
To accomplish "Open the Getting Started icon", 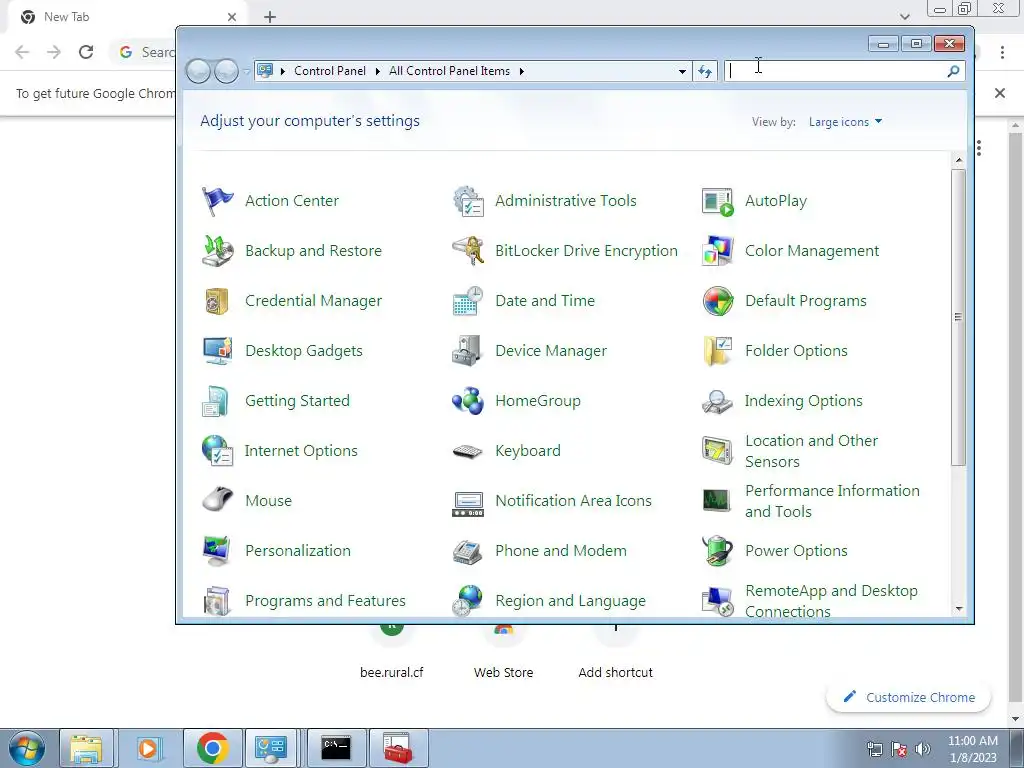I will (x=216, y=401).
